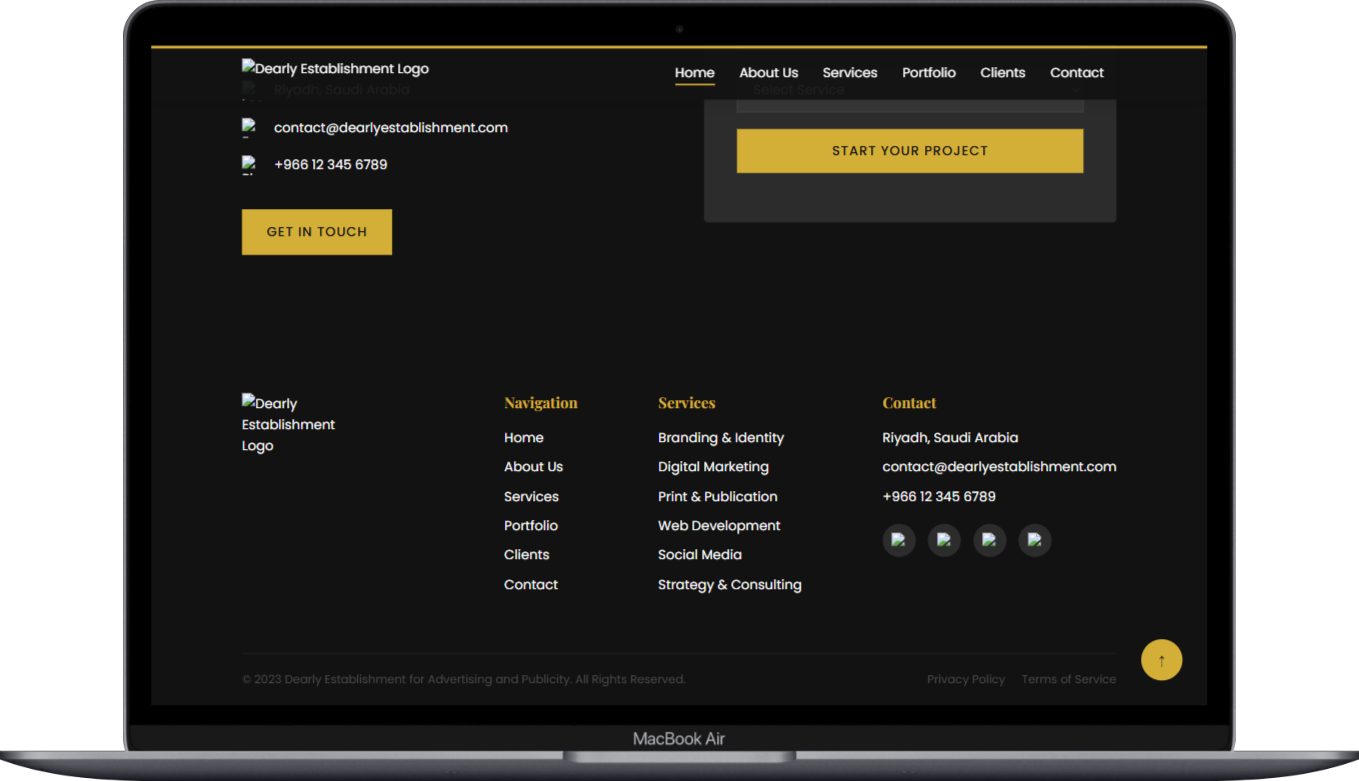This screenshot has width=1359, height=781.
Task: Open the Terms of Service link
Action: 1068,679
